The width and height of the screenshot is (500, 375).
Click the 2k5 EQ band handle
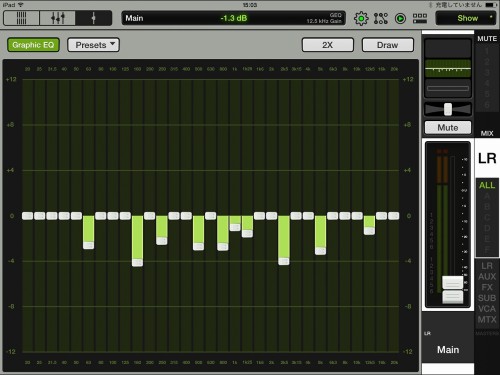pyautogui.click(x=284, y=261)
